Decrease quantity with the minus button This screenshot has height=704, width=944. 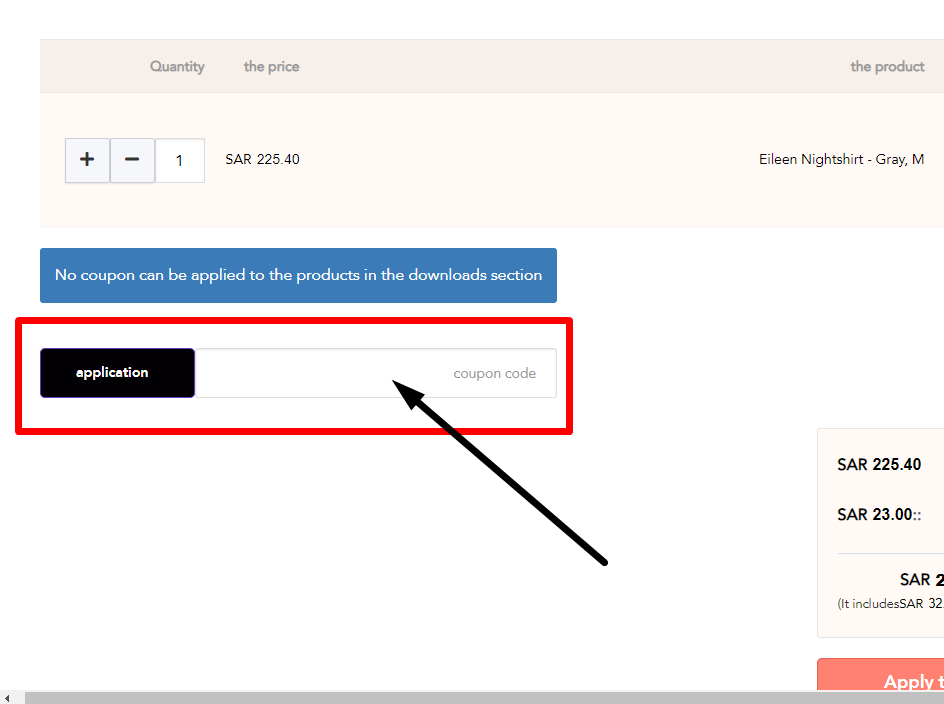[x=132, y=160]
